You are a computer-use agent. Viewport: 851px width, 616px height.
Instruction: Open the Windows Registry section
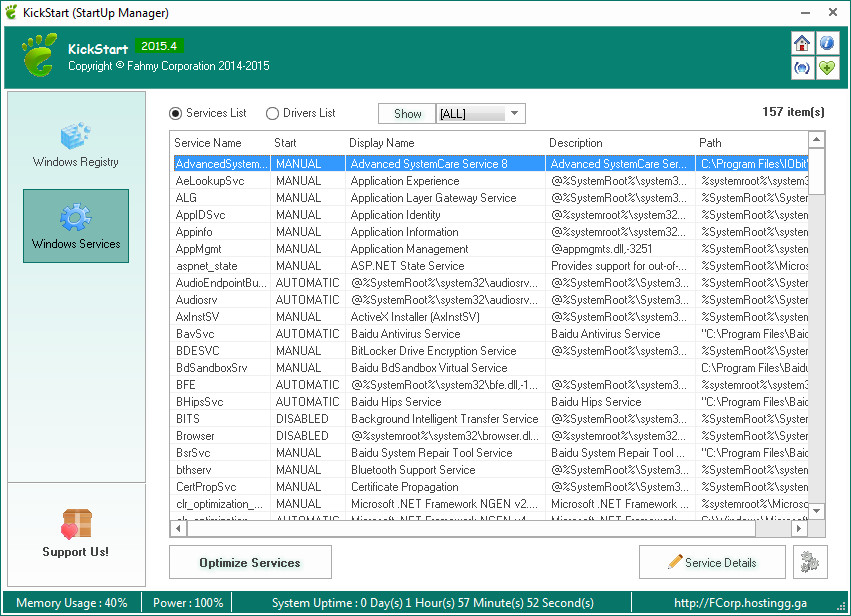(75, 144)
